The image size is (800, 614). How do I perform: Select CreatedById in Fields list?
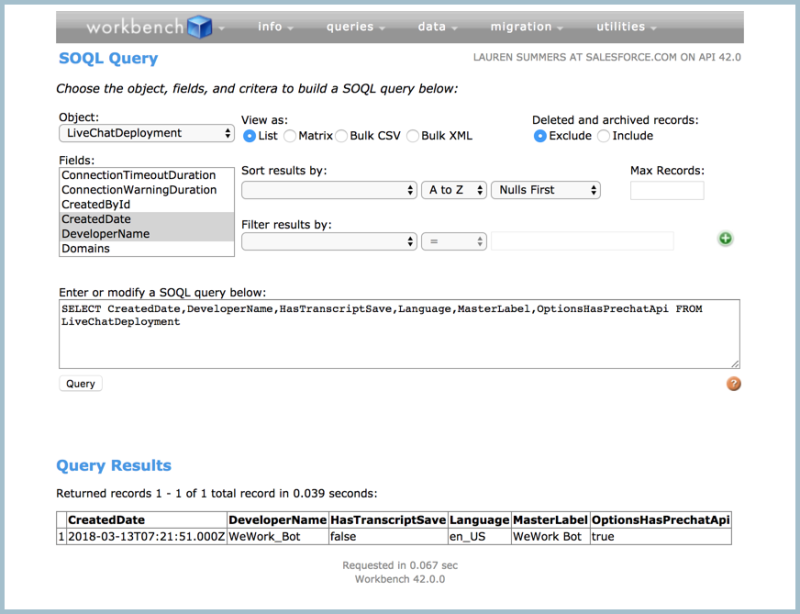[x=146, y=205]
